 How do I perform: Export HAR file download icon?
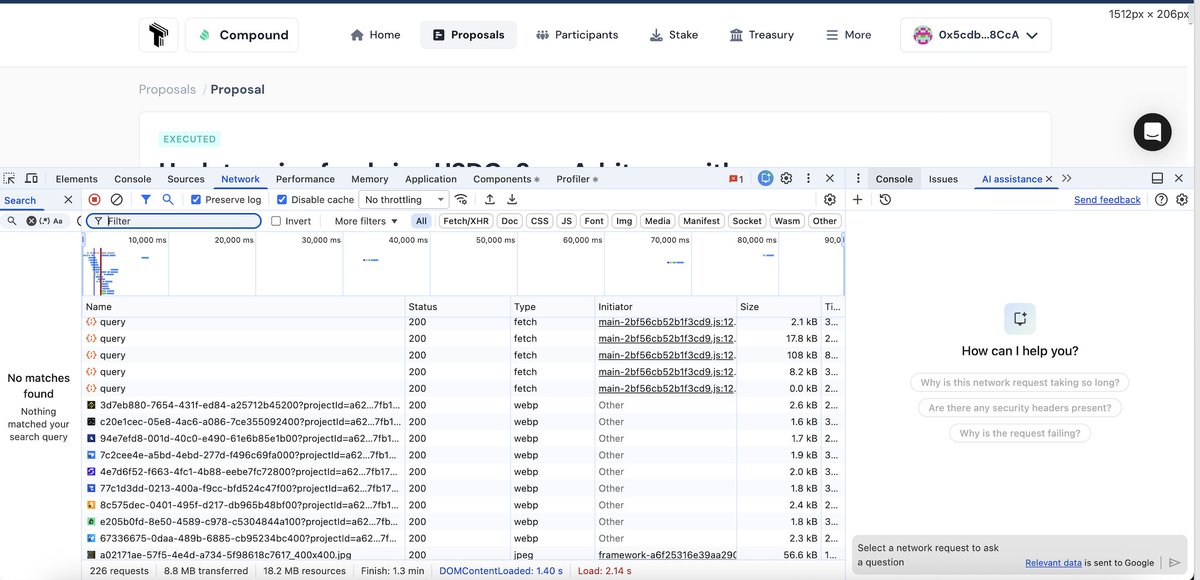pyautogui.click(x=512, y=200)
